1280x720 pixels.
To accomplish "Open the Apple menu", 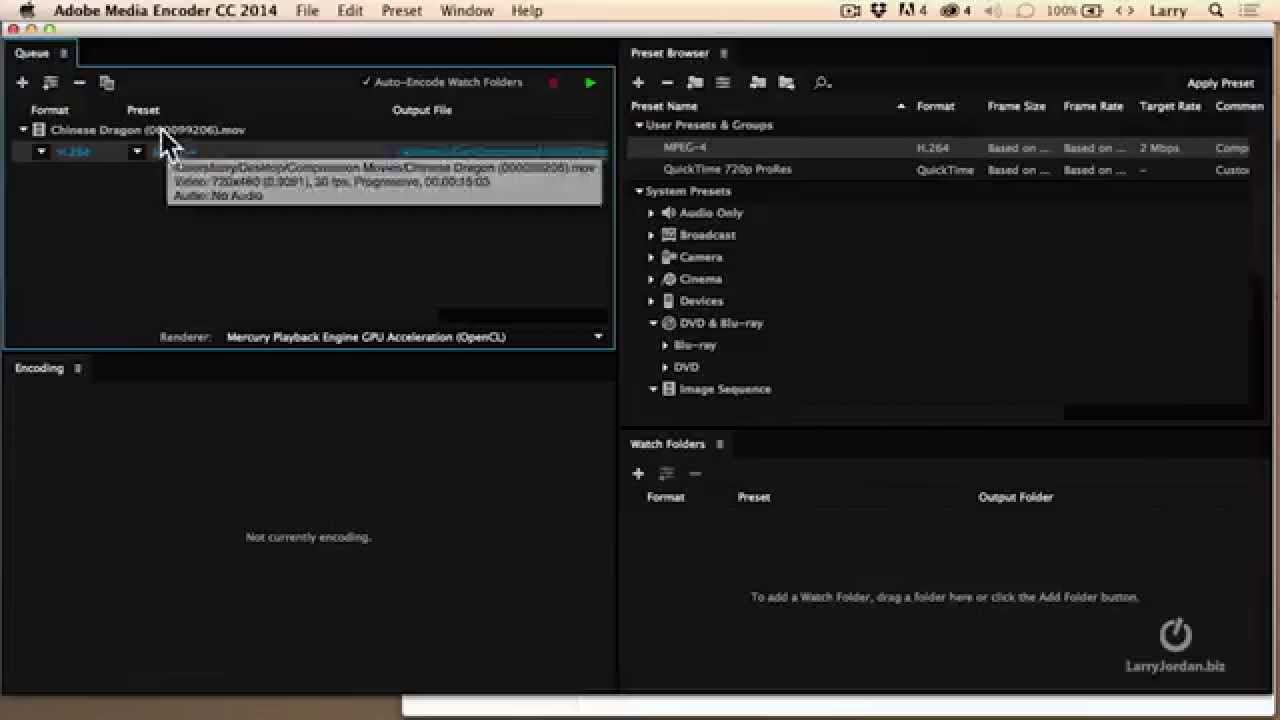I will pyautogui.click(x=27, y=11).
